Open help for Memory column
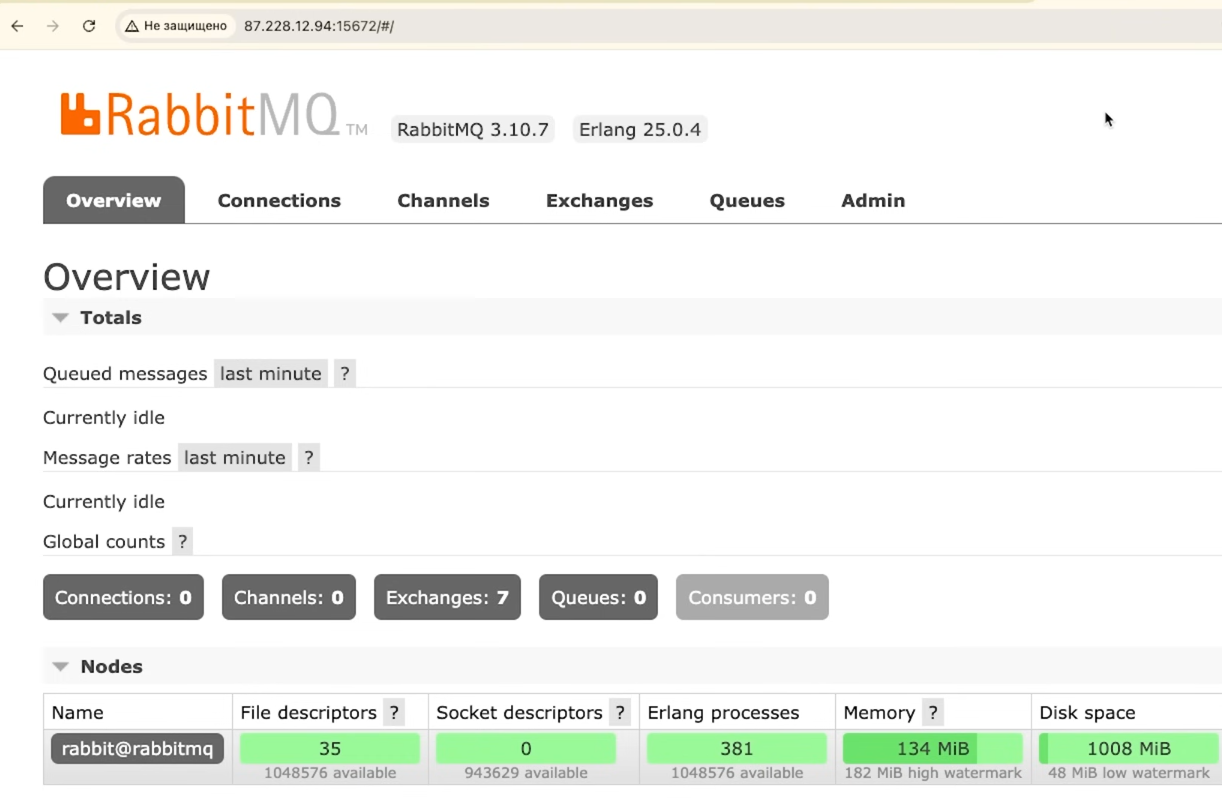The width and height of the screenshot is (1222, 802). pos(932,712)
